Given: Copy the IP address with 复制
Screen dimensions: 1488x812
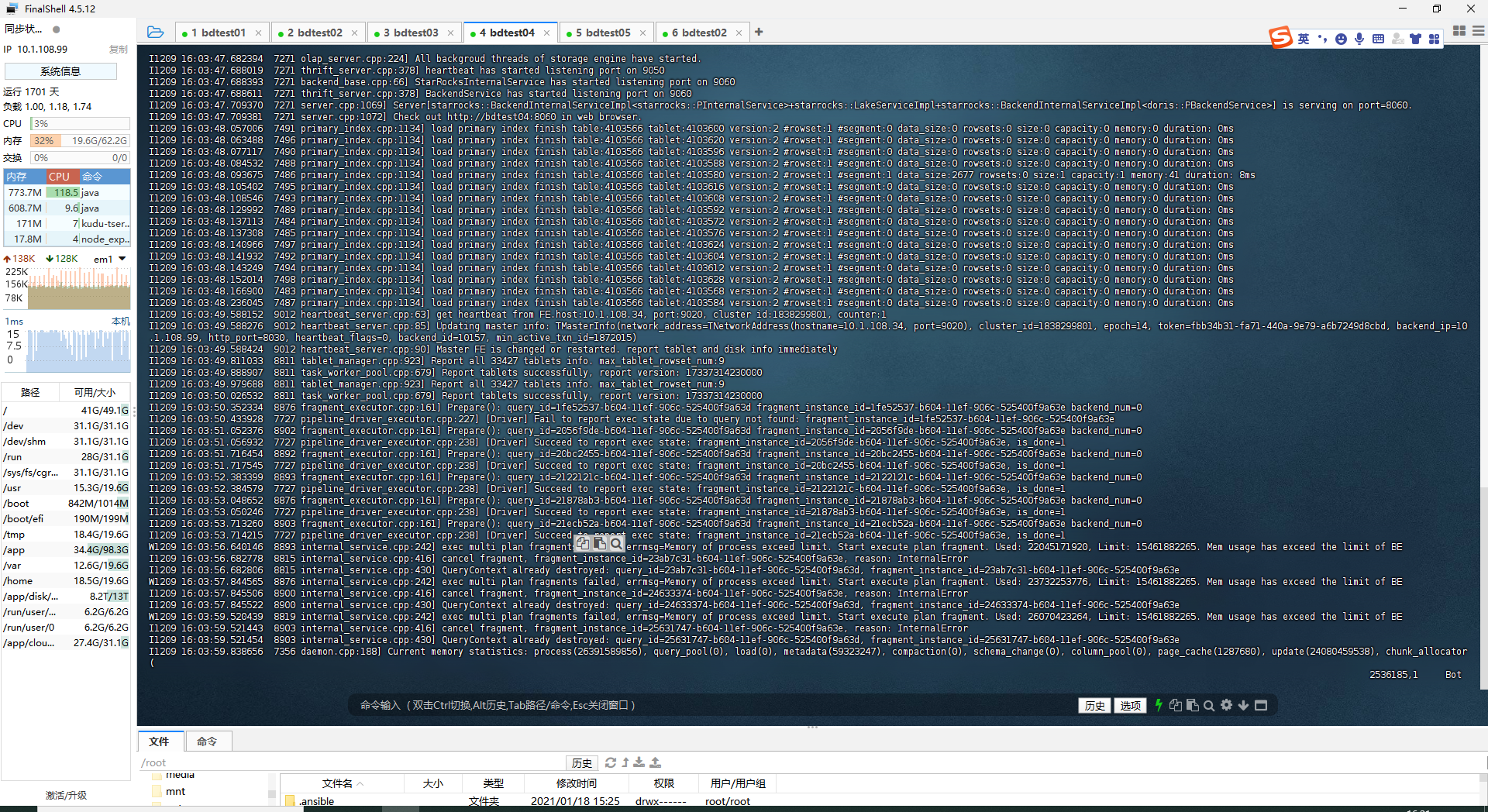Looking at the screenshot, I should pos(118,50).
